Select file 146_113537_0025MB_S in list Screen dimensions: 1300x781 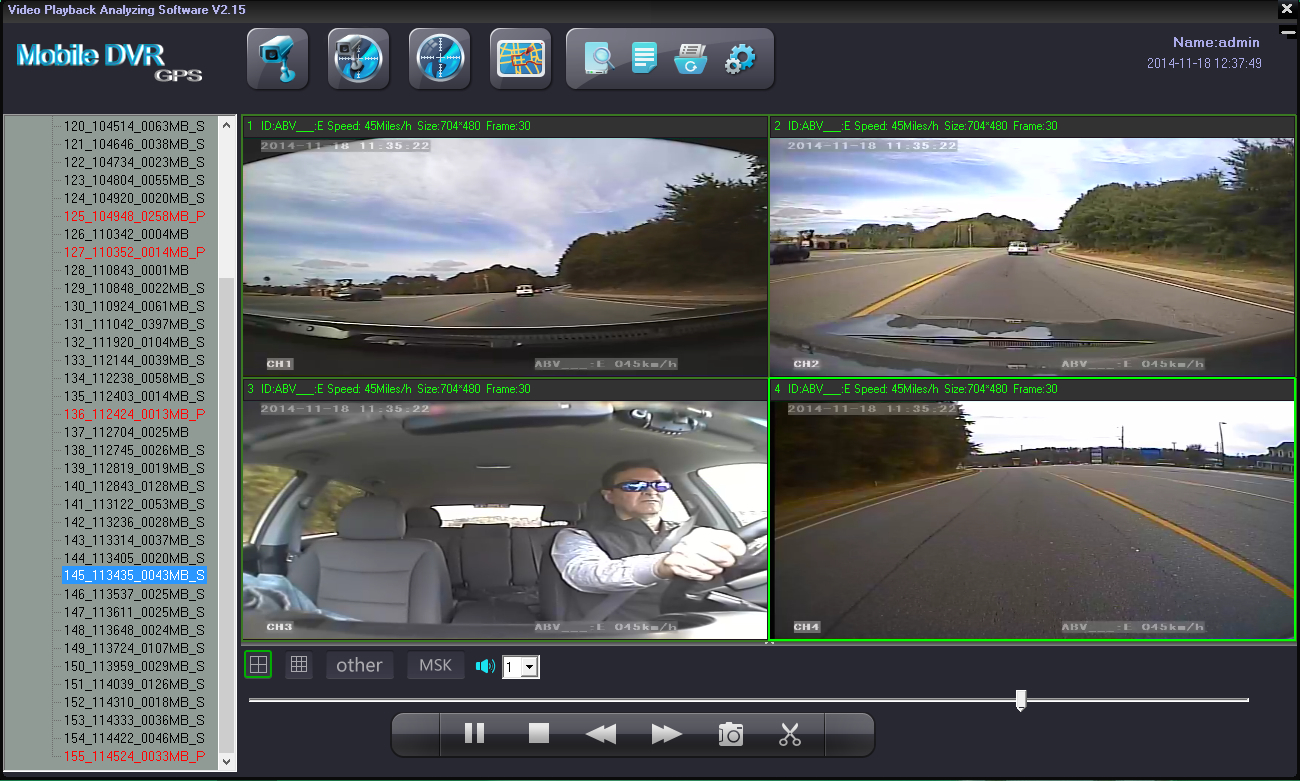[x=134, y=594]
